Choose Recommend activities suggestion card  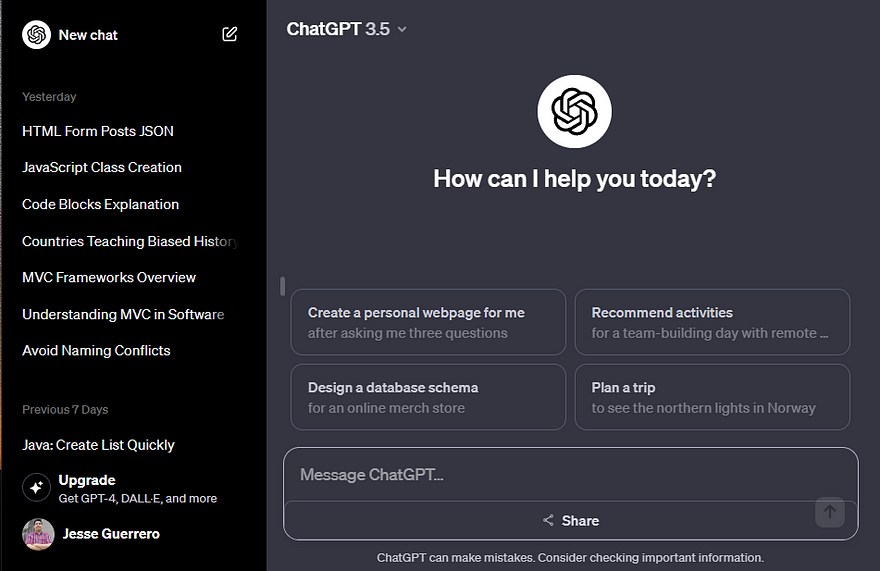[x=712, y=322]
